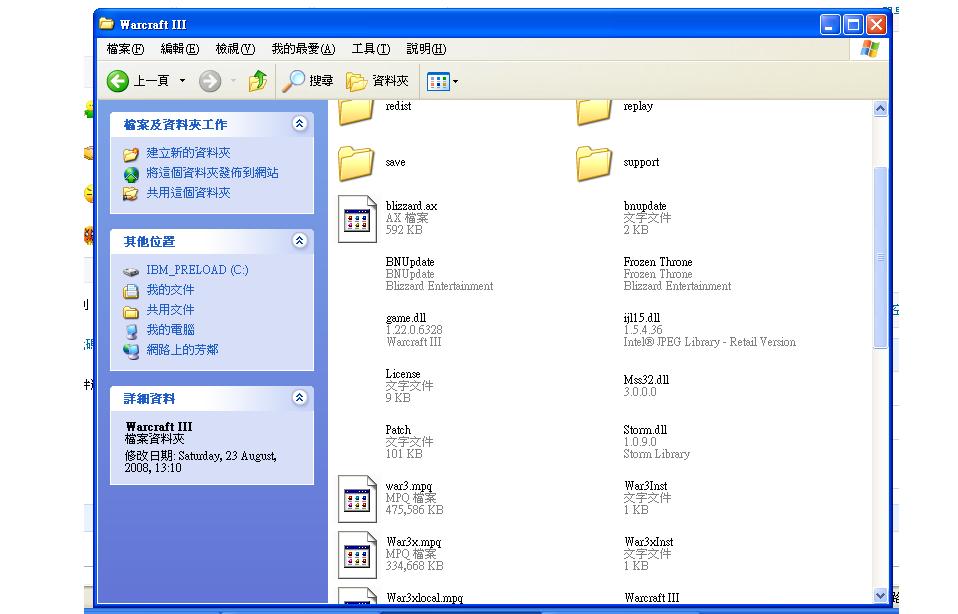Open the Views icon dropdown

tap(442, 81)
